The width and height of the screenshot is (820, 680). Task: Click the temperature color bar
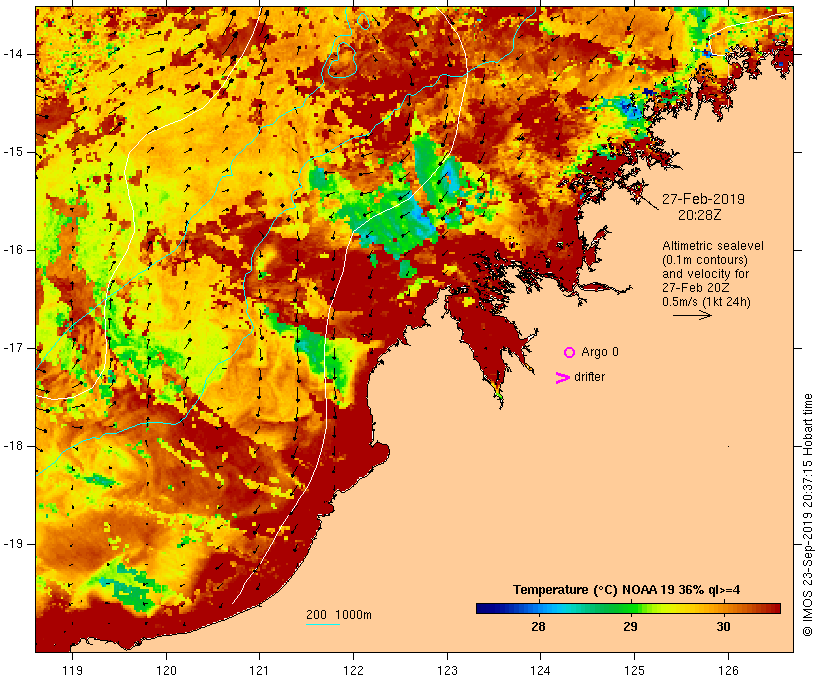[628, 608]
